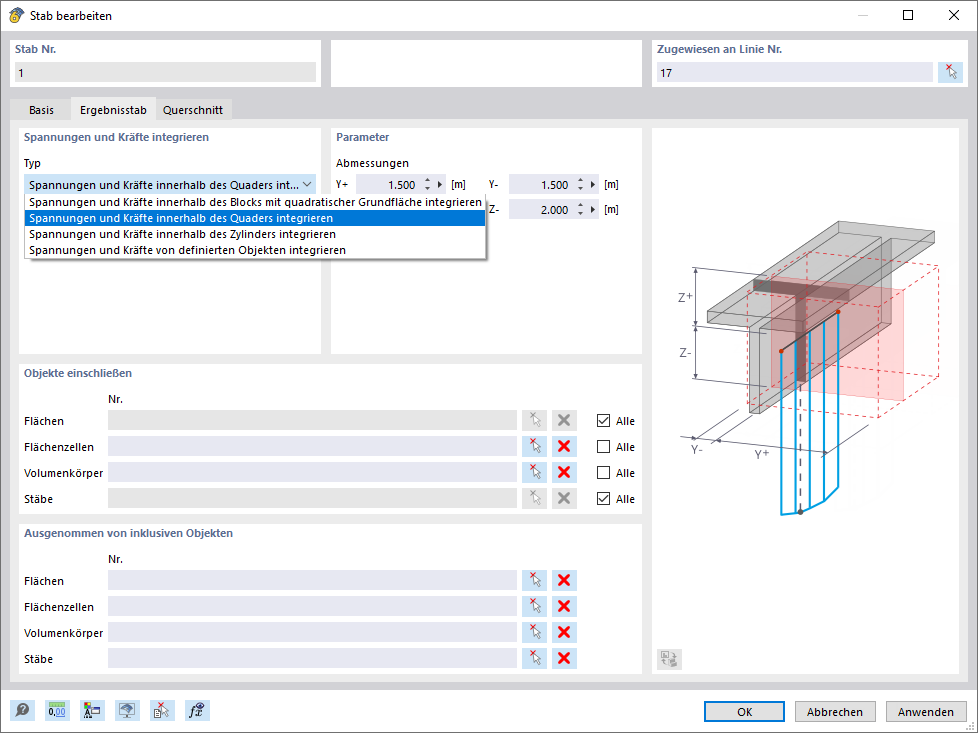Clear Flächenzellen in Ausgenommen von inklusiven Objekten
The height and width of the screenshot is (733, 978).
564,606
